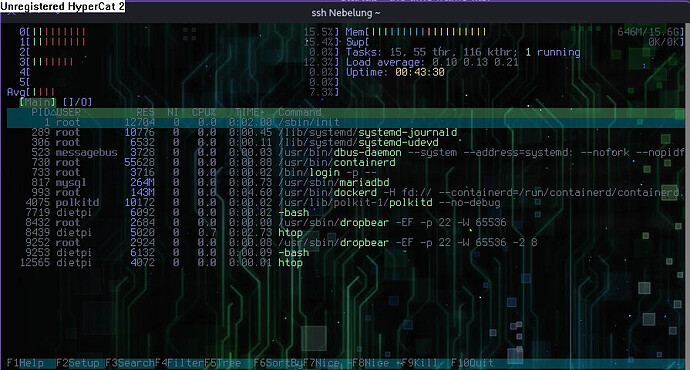The width and height of the screenshot is (690, 370).
Task: Switch to the I/O tab
Action: click(x=77, y=102)
